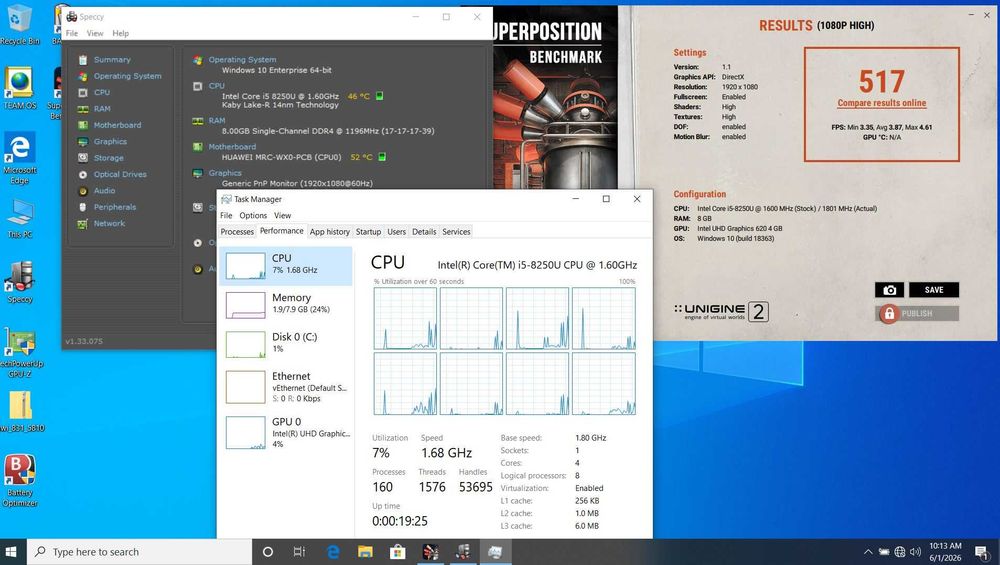The height and width of the screenshot is (565, 1000).
Task: Switch to Task Manager taskbar button
Action: pos(496,552)
